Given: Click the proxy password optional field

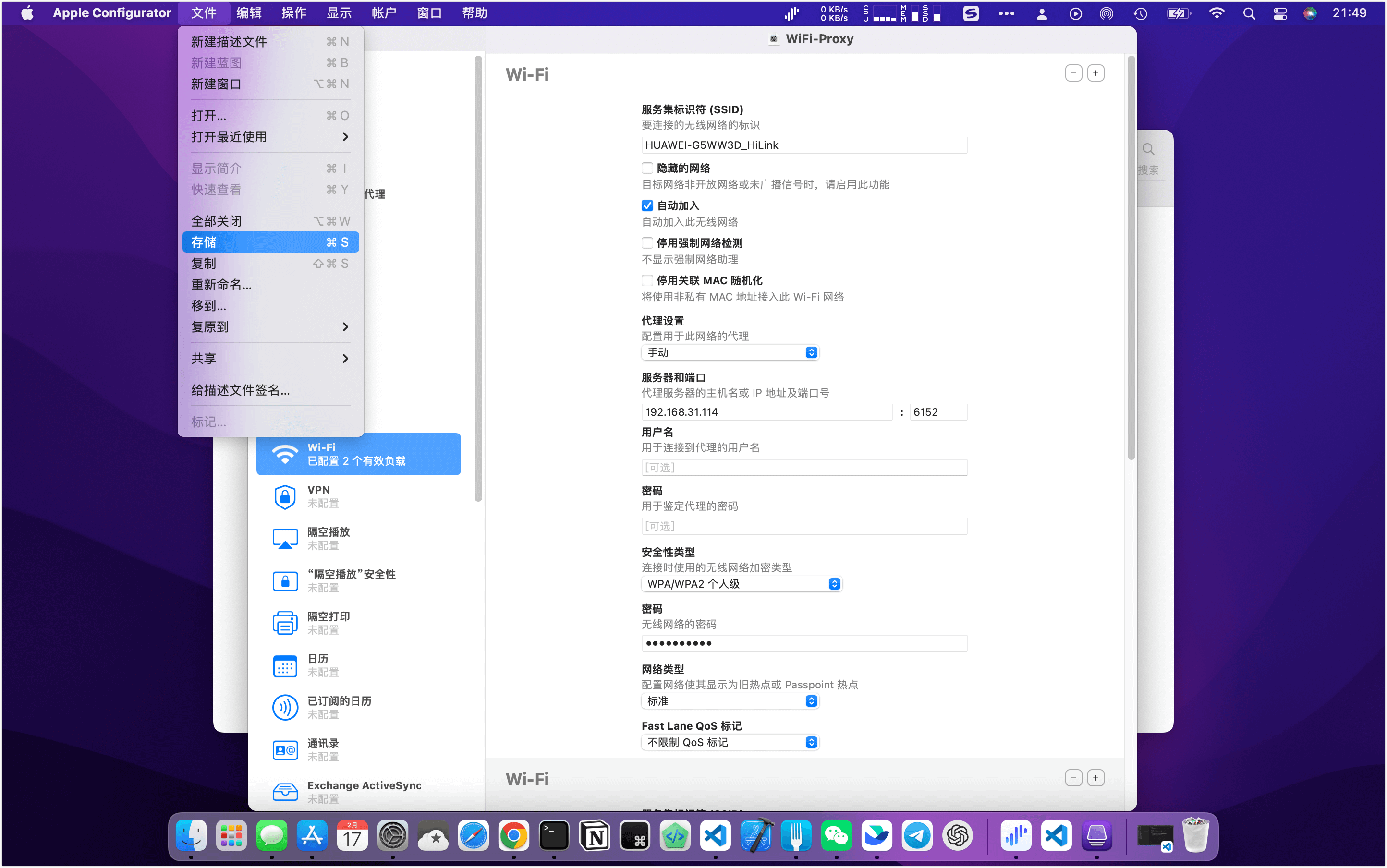Looking at the screenshot, I should coord(804,527).
